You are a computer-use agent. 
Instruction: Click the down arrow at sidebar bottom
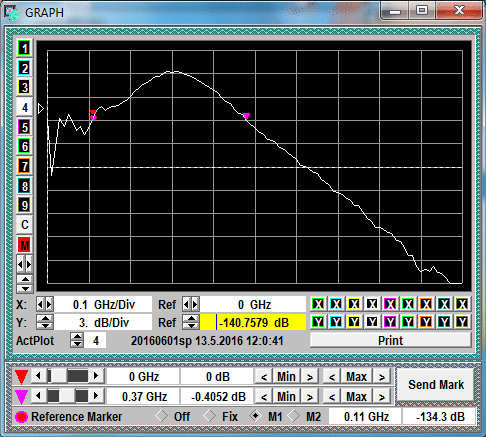click(25, 288)
